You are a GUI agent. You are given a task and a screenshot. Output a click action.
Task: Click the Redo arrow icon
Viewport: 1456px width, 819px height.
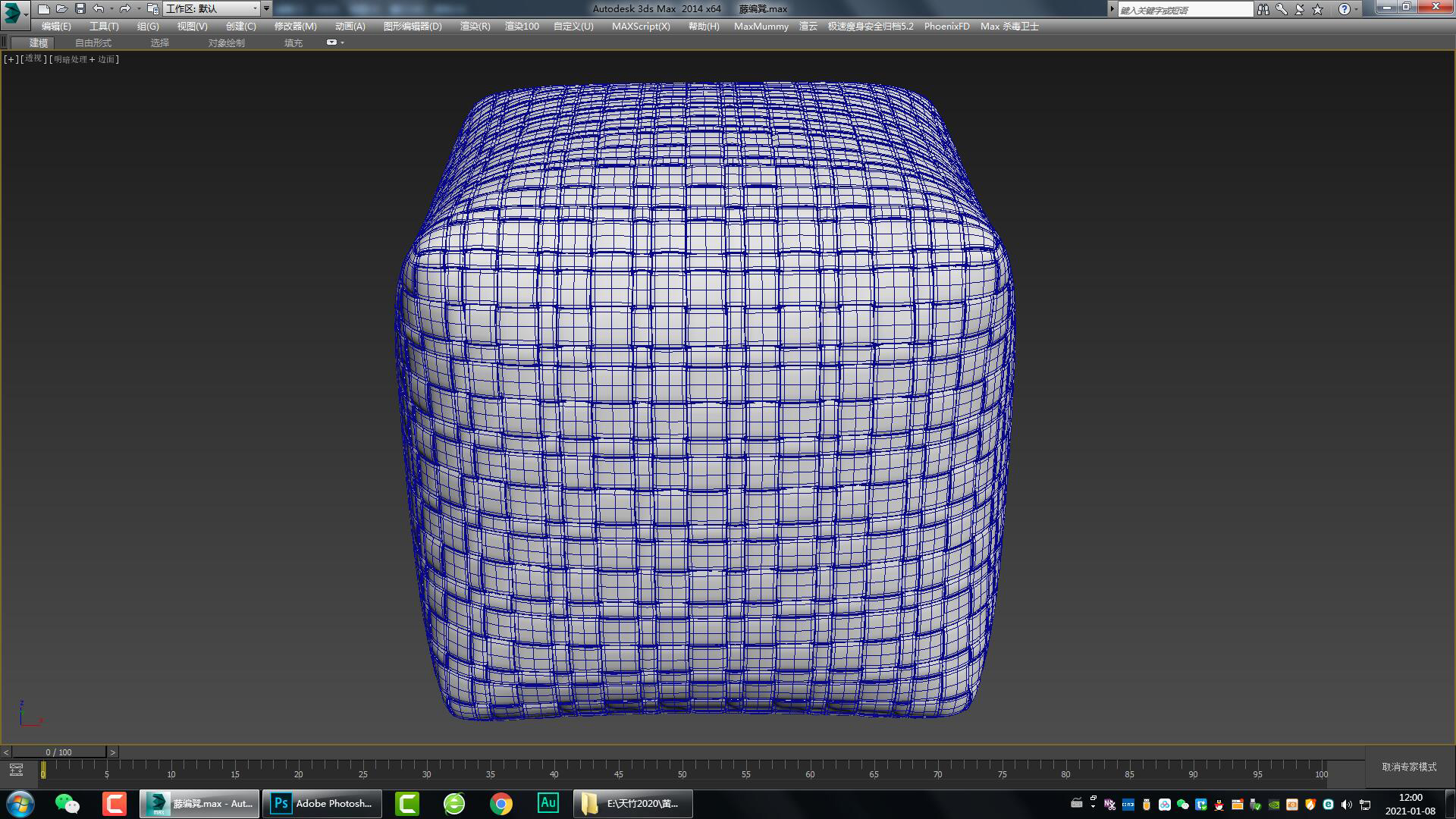click(125, 9)
